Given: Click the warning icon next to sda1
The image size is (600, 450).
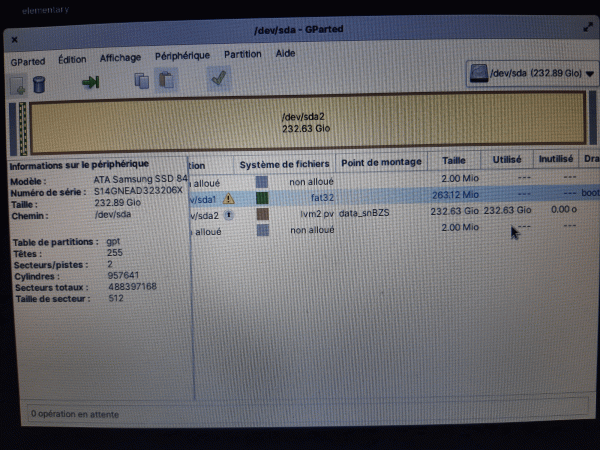Looking at the screenshot, I should point(230,198).
